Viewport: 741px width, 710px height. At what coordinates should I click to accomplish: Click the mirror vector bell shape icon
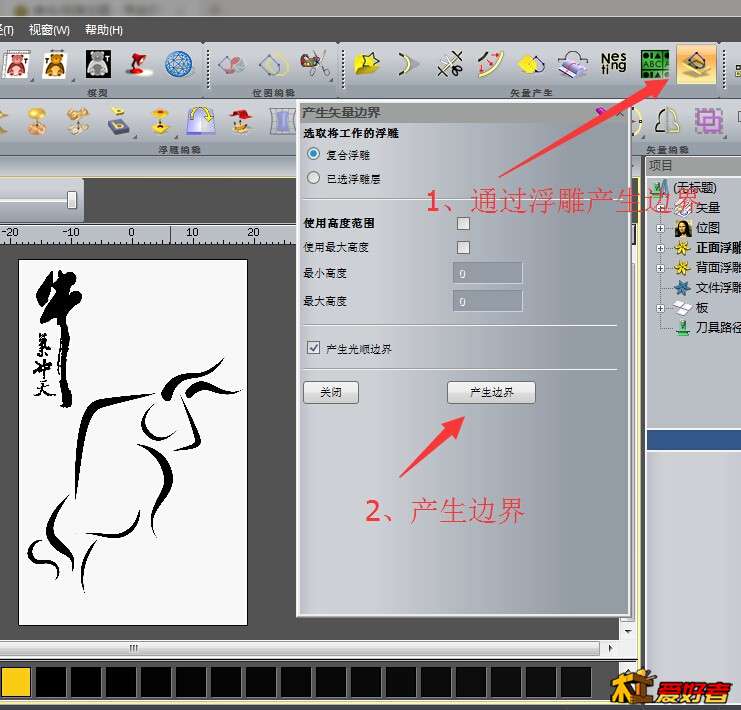tap(667, 121)
